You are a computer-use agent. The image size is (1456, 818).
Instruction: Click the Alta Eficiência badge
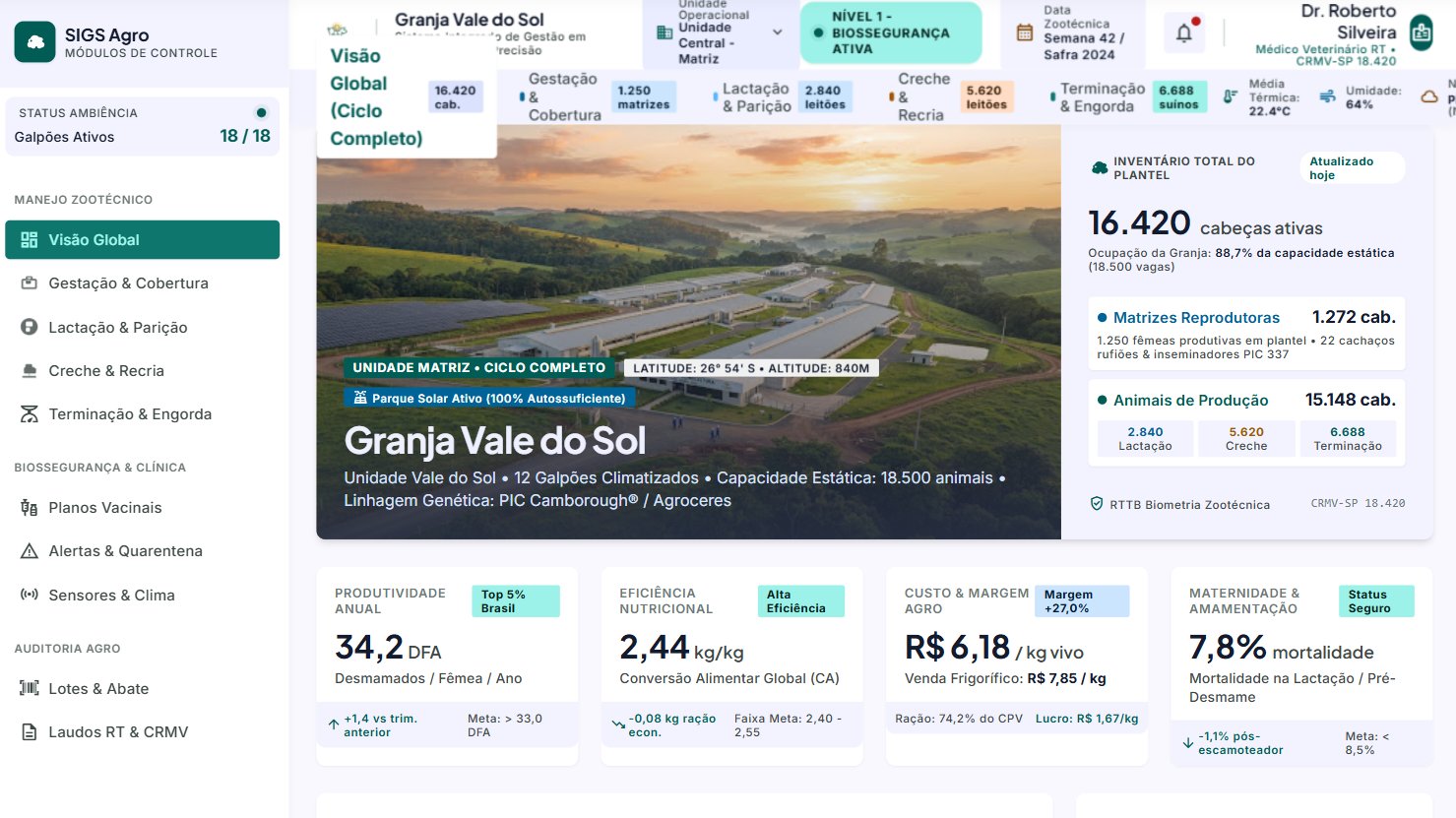800,601
